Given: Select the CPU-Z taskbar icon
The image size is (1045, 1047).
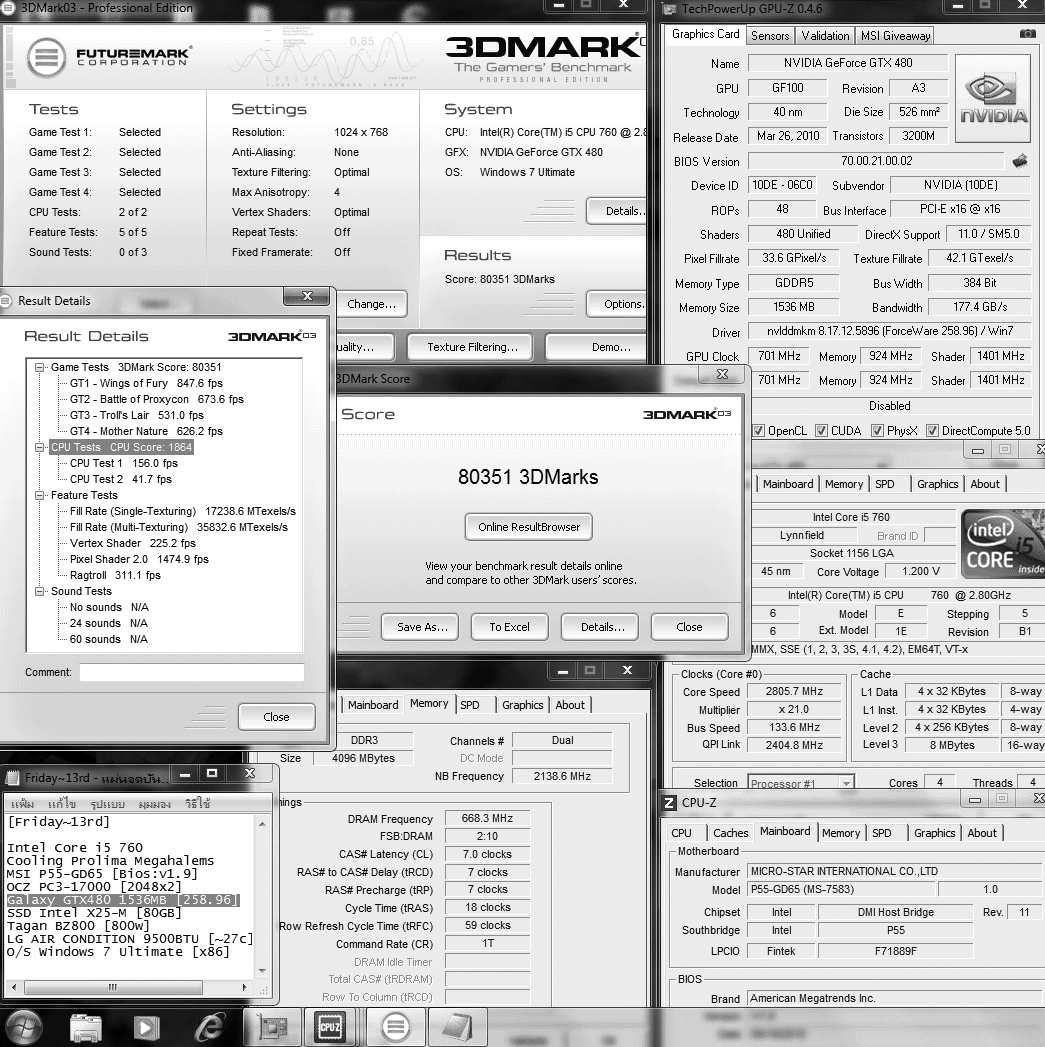Looking at the screenshot, I should (x=330, y=1027).
